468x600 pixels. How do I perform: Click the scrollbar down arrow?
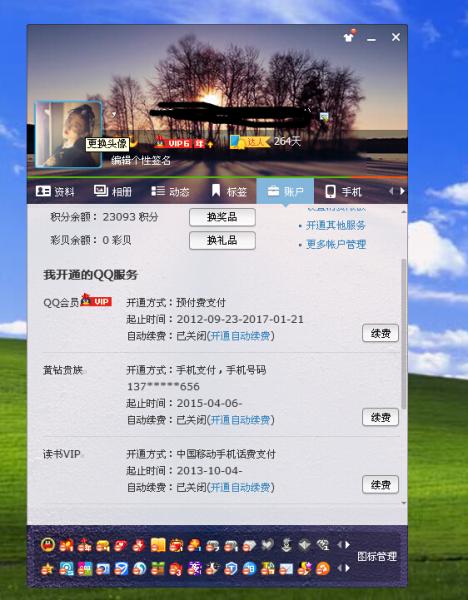pyautogui.click(x=404, y=503)
